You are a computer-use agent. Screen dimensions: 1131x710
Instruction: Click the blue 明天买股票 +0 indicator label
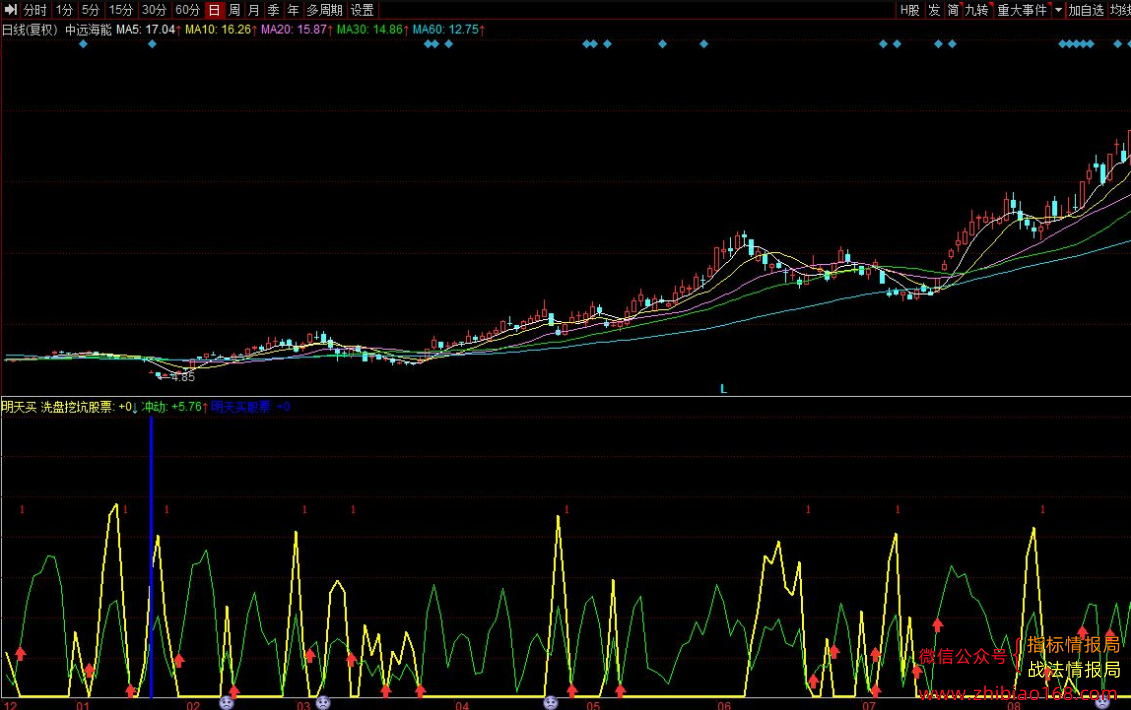pyautogui.click(x=250, y=407)
